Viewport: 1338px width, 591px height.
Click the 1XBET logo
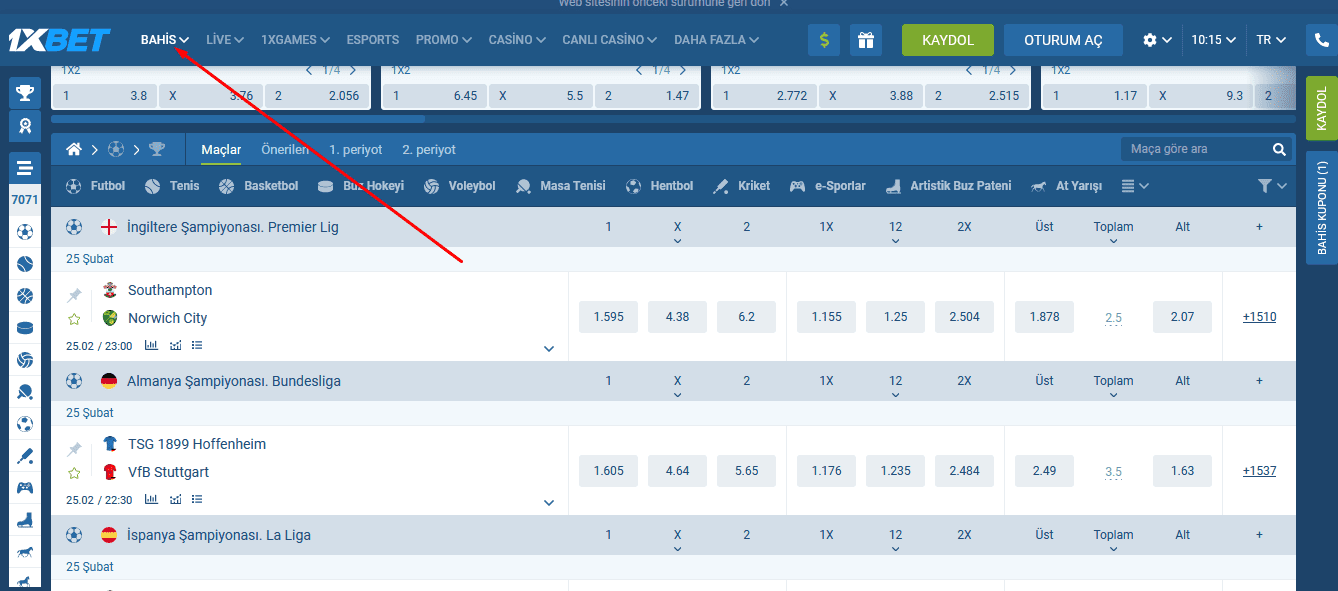coord(59,40)
